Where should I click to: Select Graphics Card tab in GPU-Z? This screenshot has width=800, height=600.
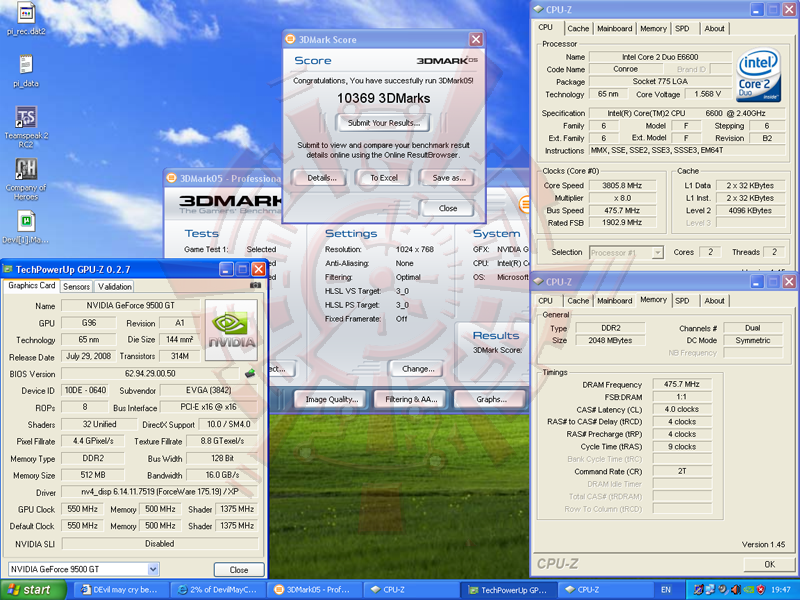(x=32, y=286)
